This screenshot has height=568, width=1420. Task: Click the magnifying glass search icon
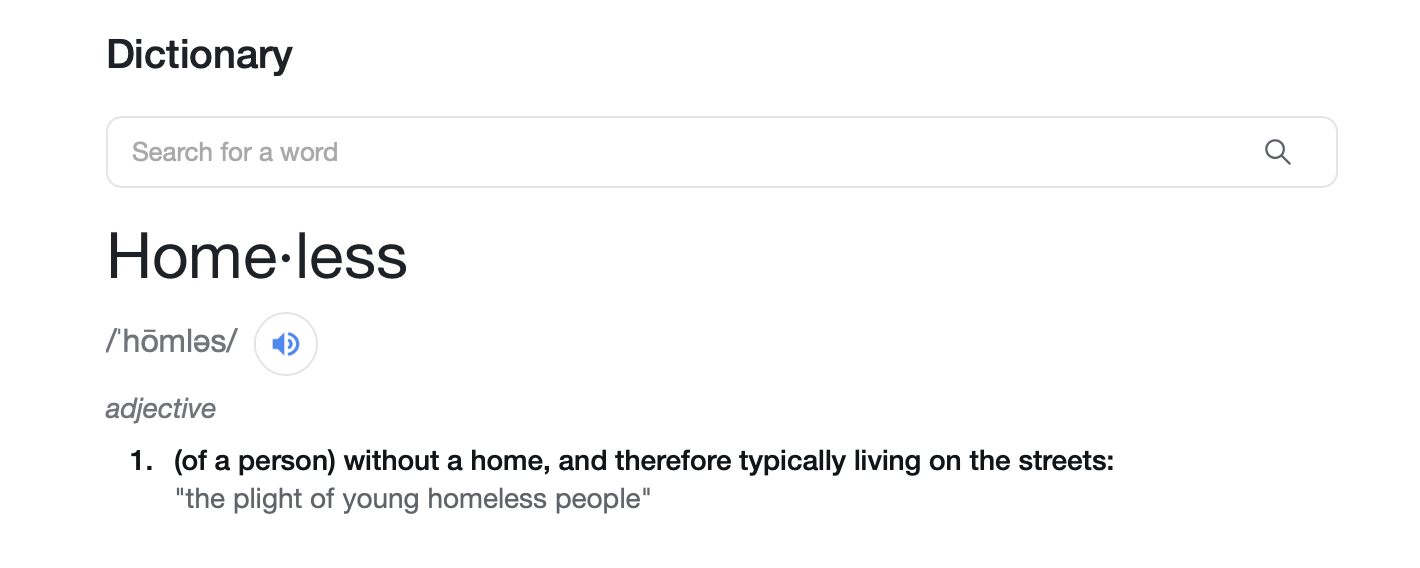1277,152
